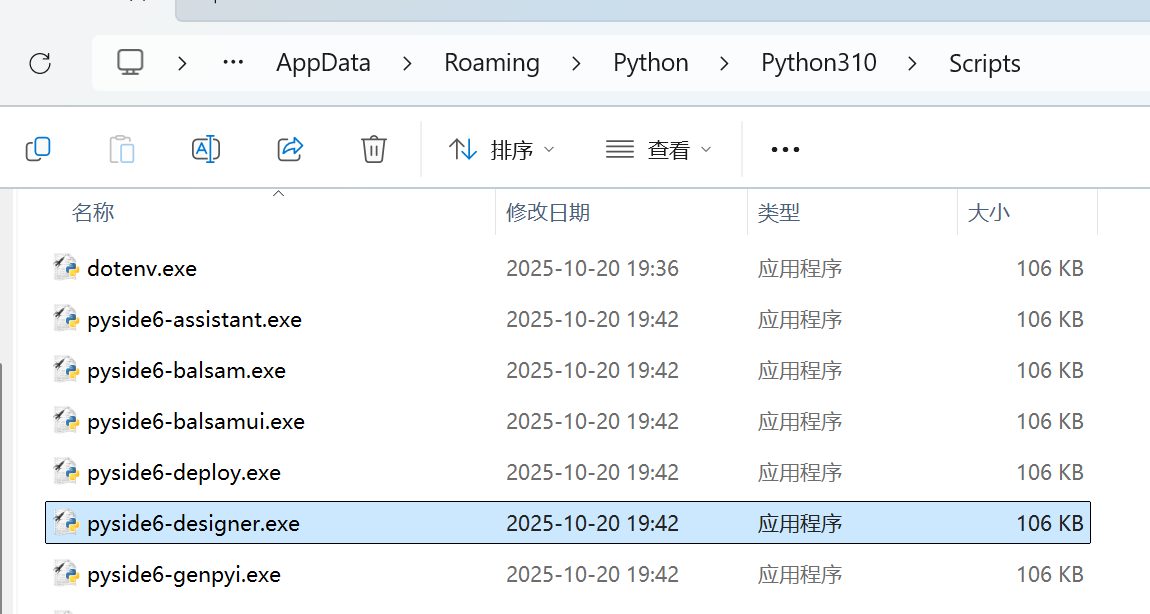Open the See more toolbar options
Viewport: 1150px width, 614px height.
tap(785, 150)
